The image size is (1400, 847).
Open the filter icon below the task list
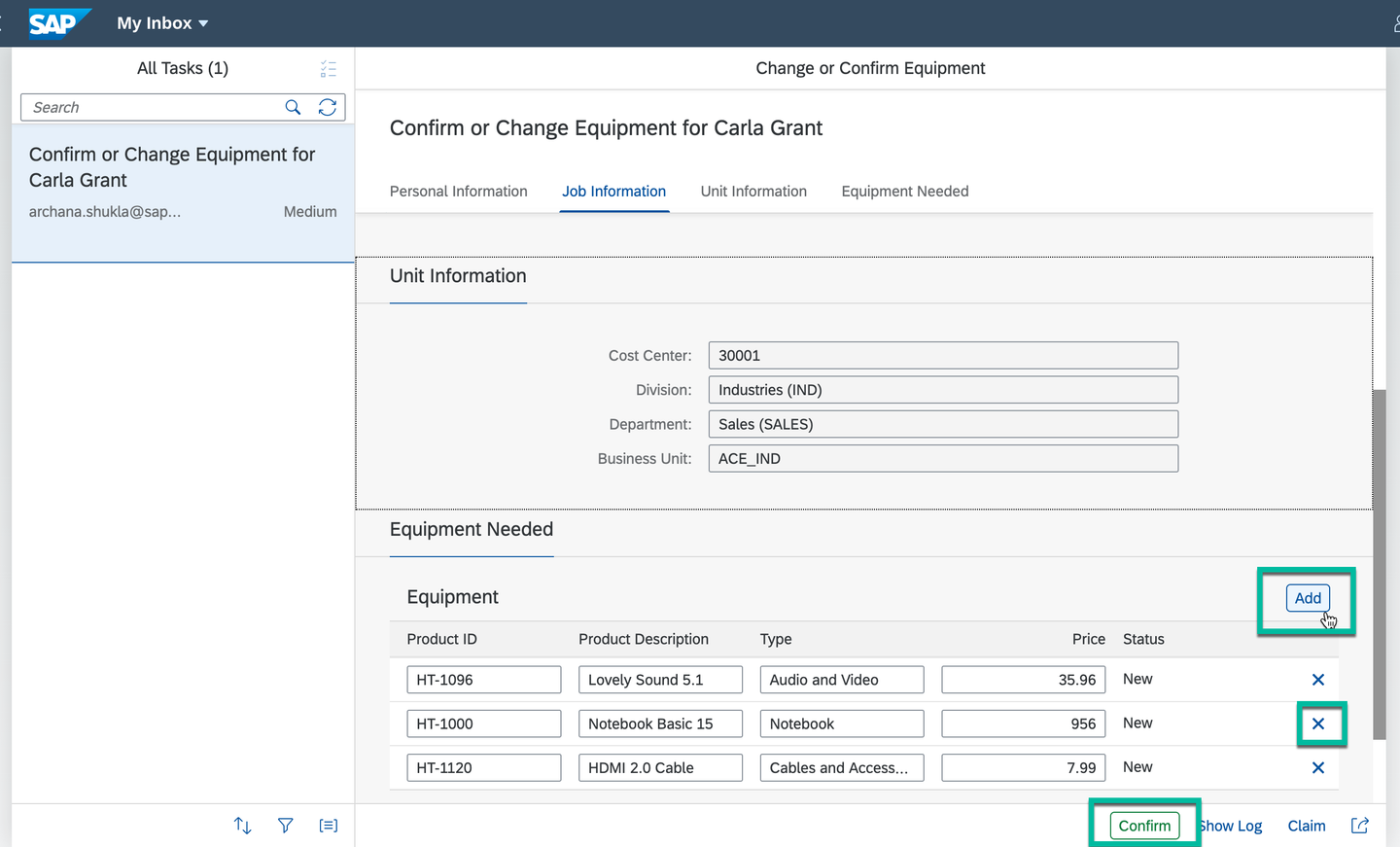point(285,826)
